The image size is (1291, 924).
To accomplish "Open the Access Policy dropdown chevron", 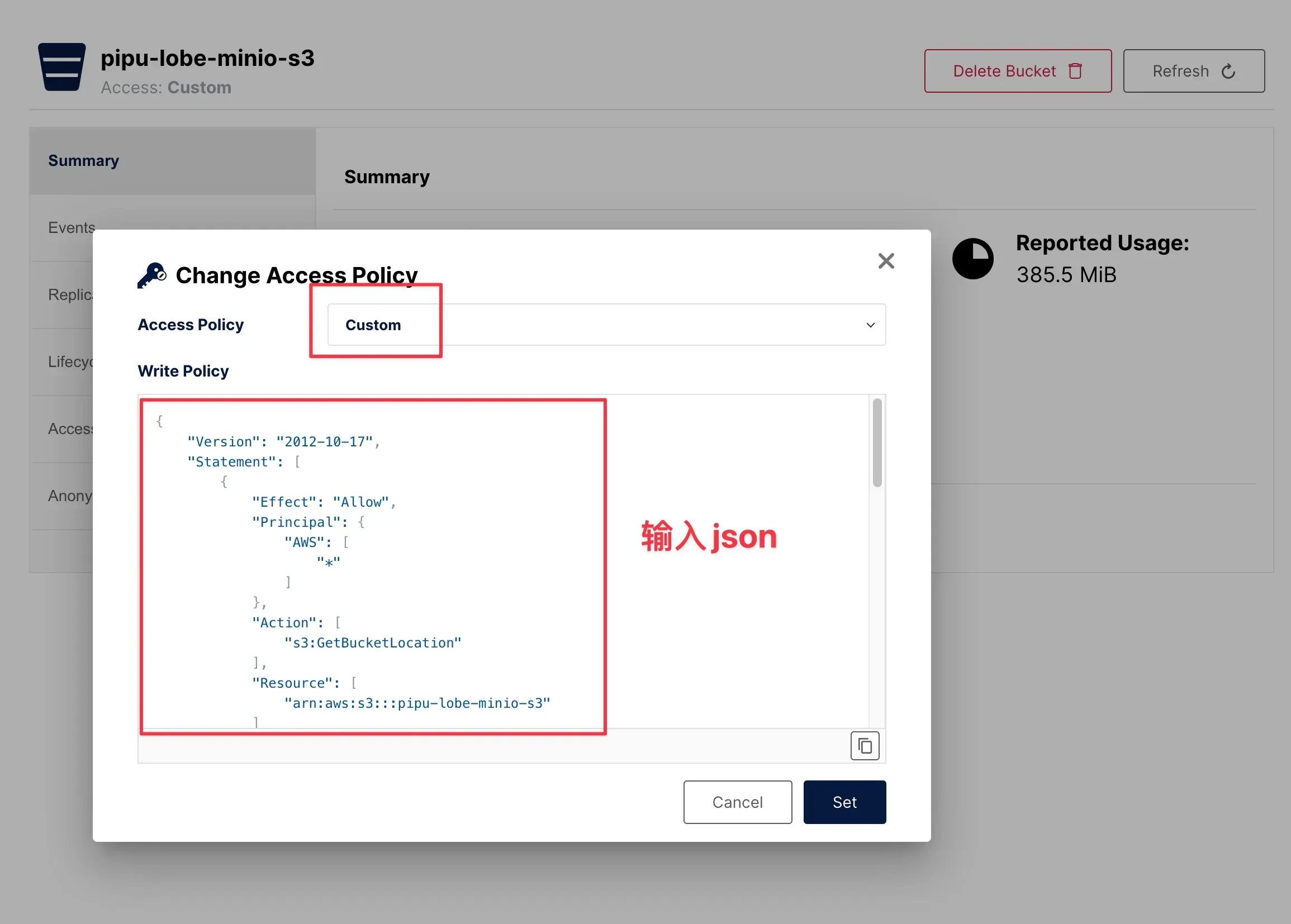I will (x=870, y=325).
